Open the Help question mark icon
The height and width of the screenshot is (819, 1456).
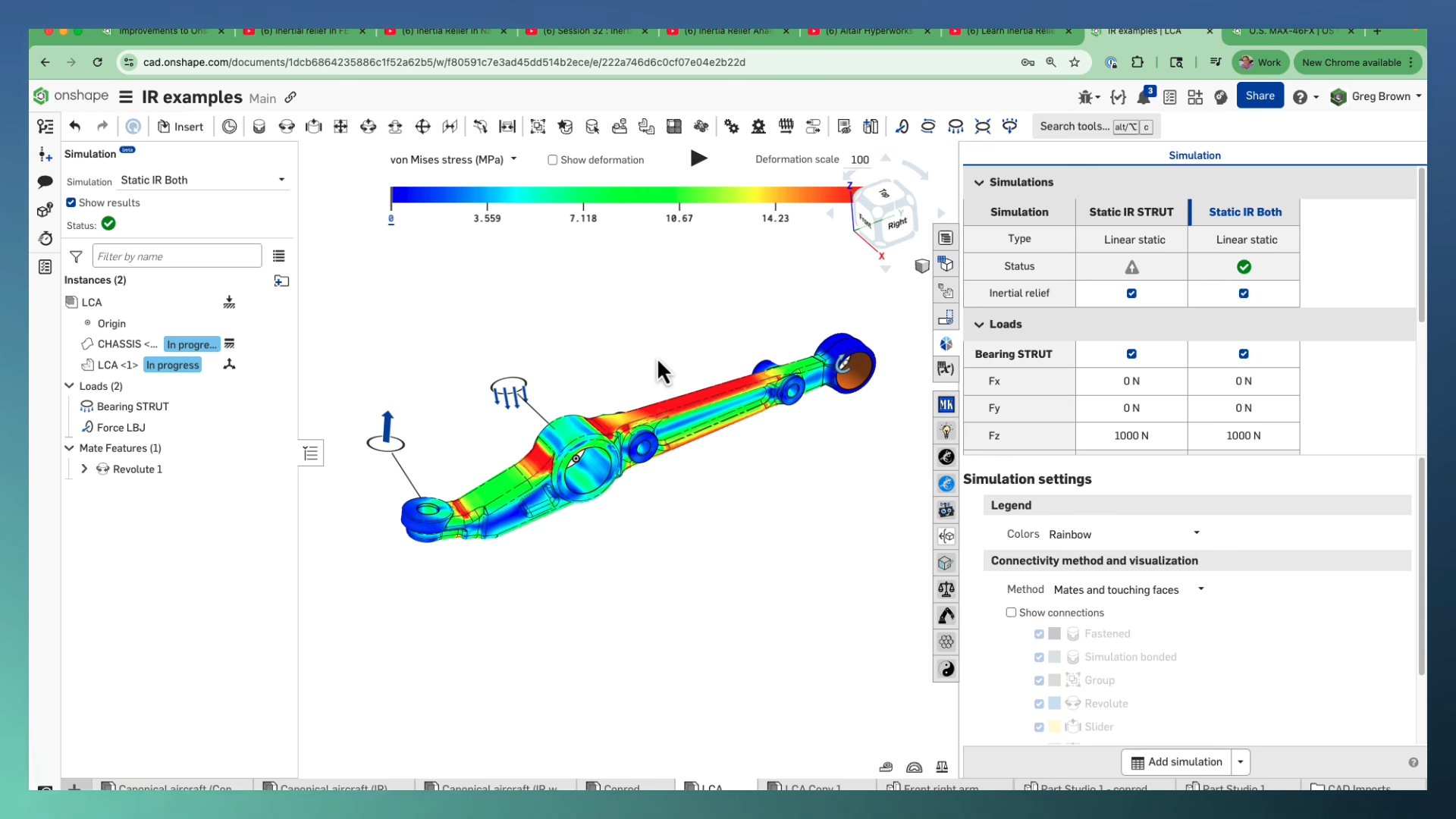[x=1301, y=96]
